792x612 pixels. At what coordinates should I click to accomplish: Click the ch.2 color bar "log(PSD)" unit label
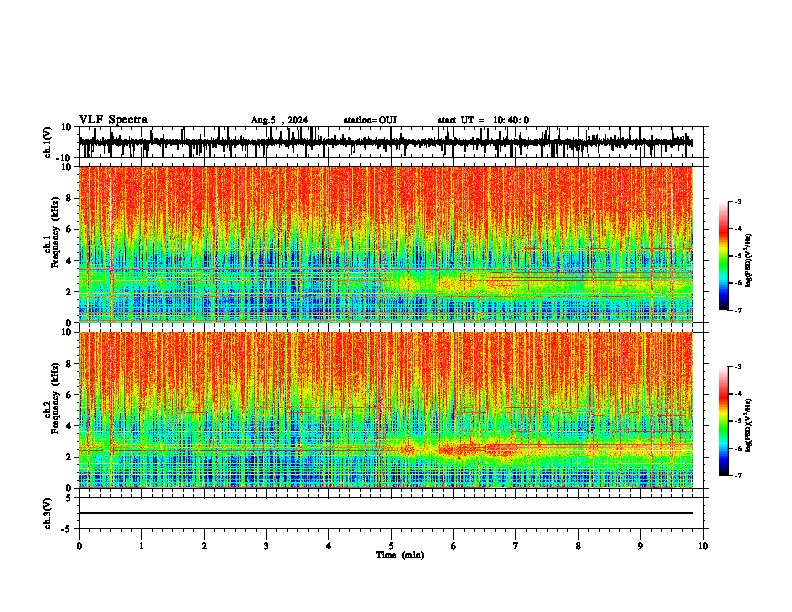click(x=749, y=425)
